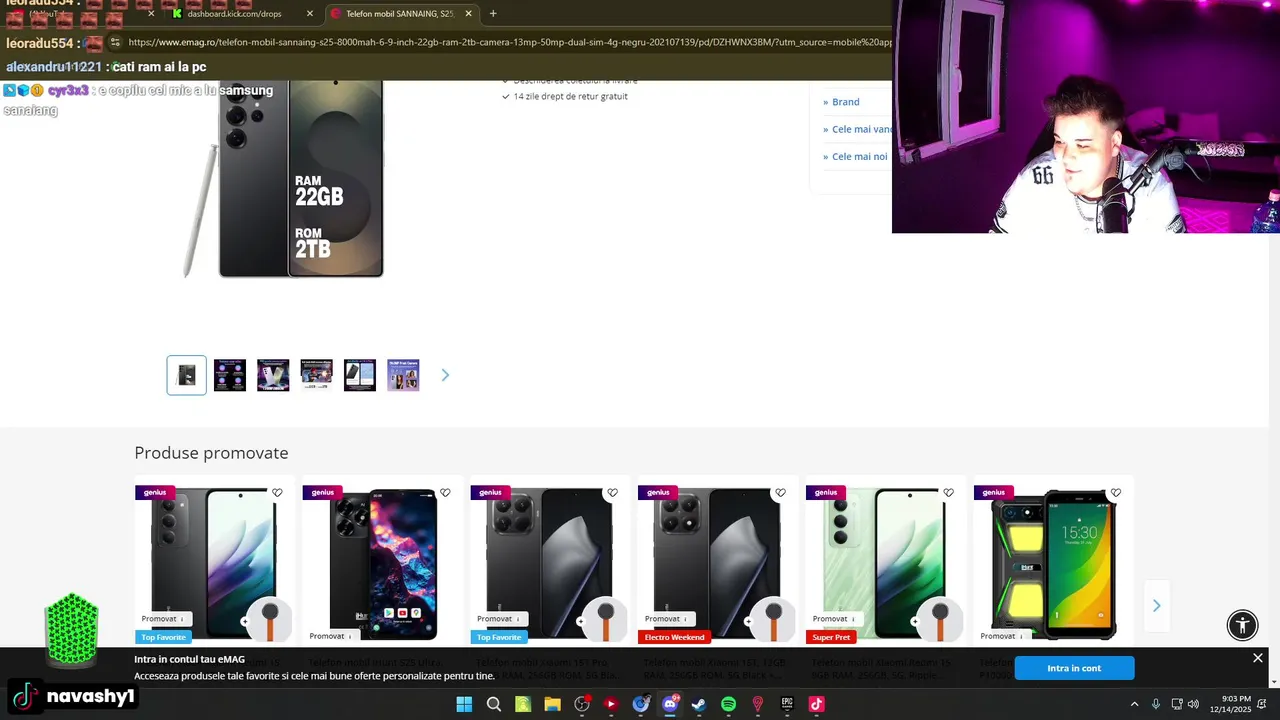Open the TikTok taskbar app
1280x720 pixels.
pos(816,704)
